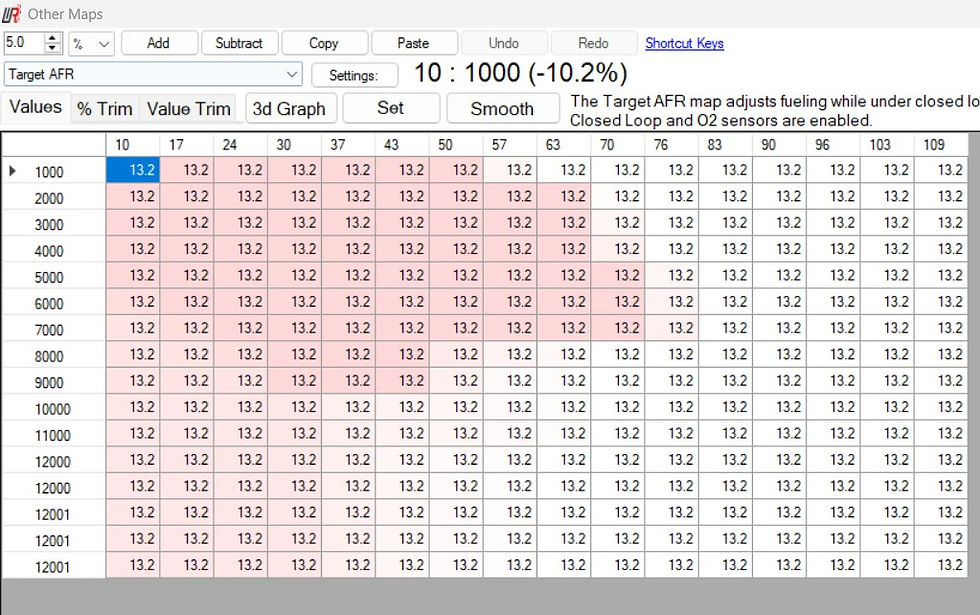Open the 3d Graph view

click(x=289, y=109)
